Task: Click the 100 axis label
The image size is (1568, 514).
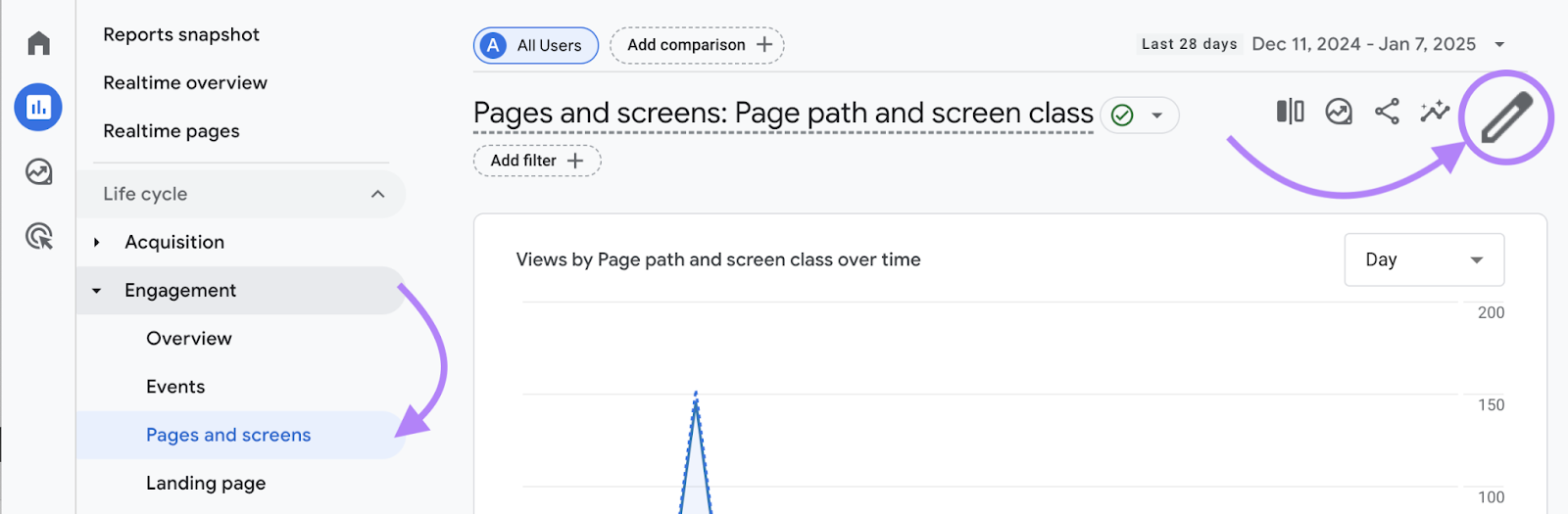Action: 1491,496
